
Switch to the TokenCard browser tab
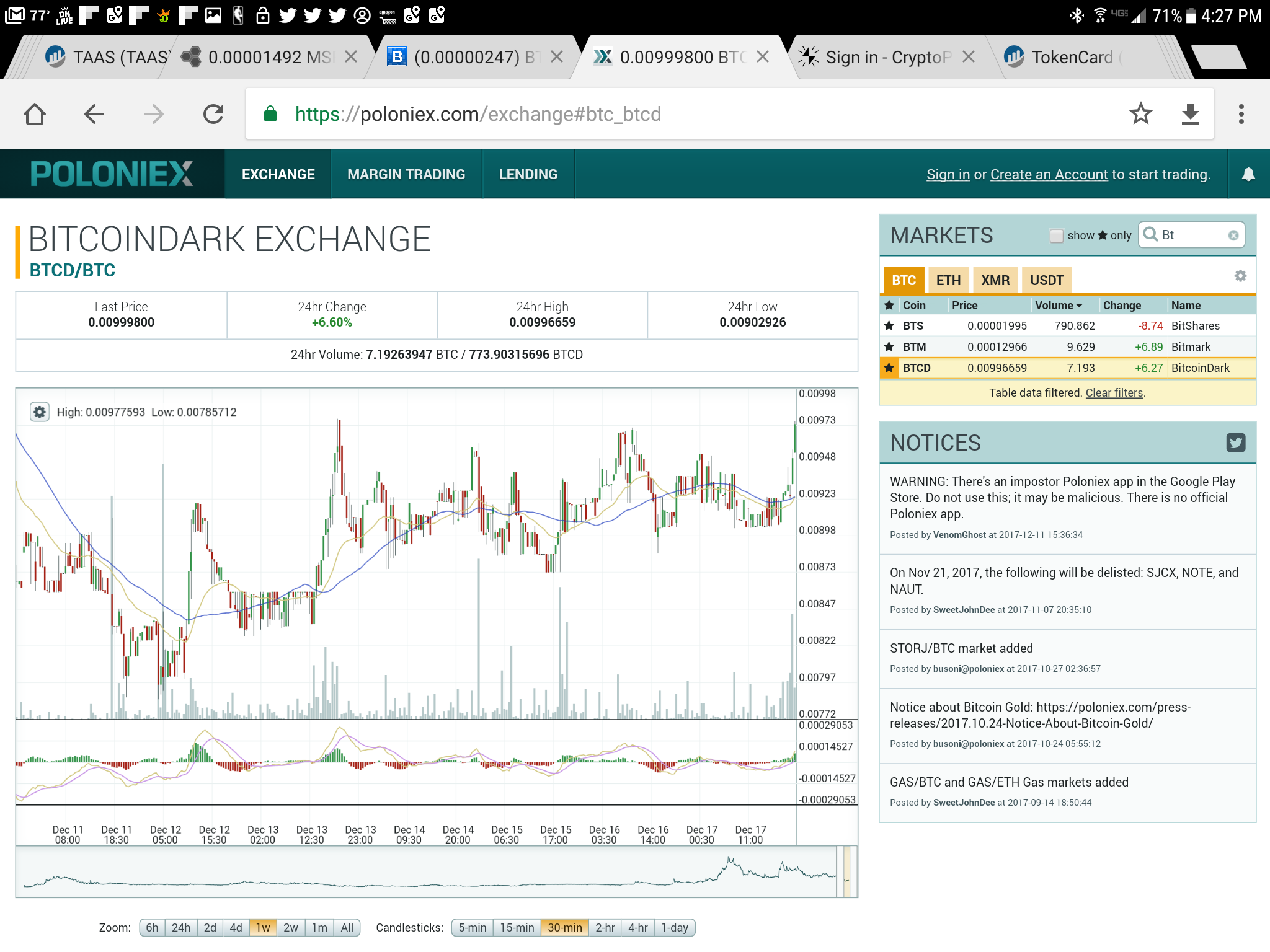point(1079,57)
